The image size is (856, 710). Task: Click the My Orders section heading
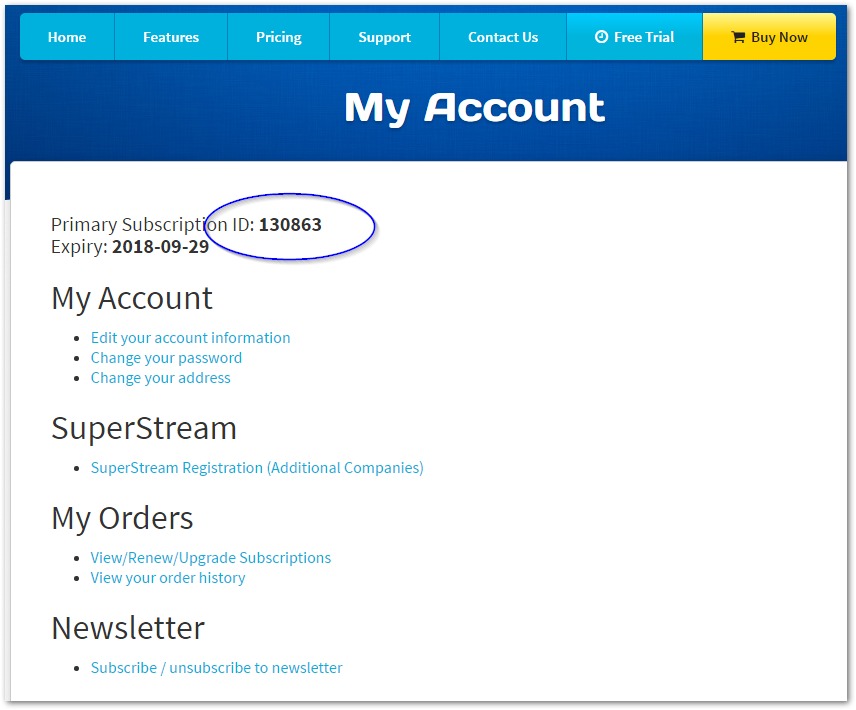coord(122,518)
